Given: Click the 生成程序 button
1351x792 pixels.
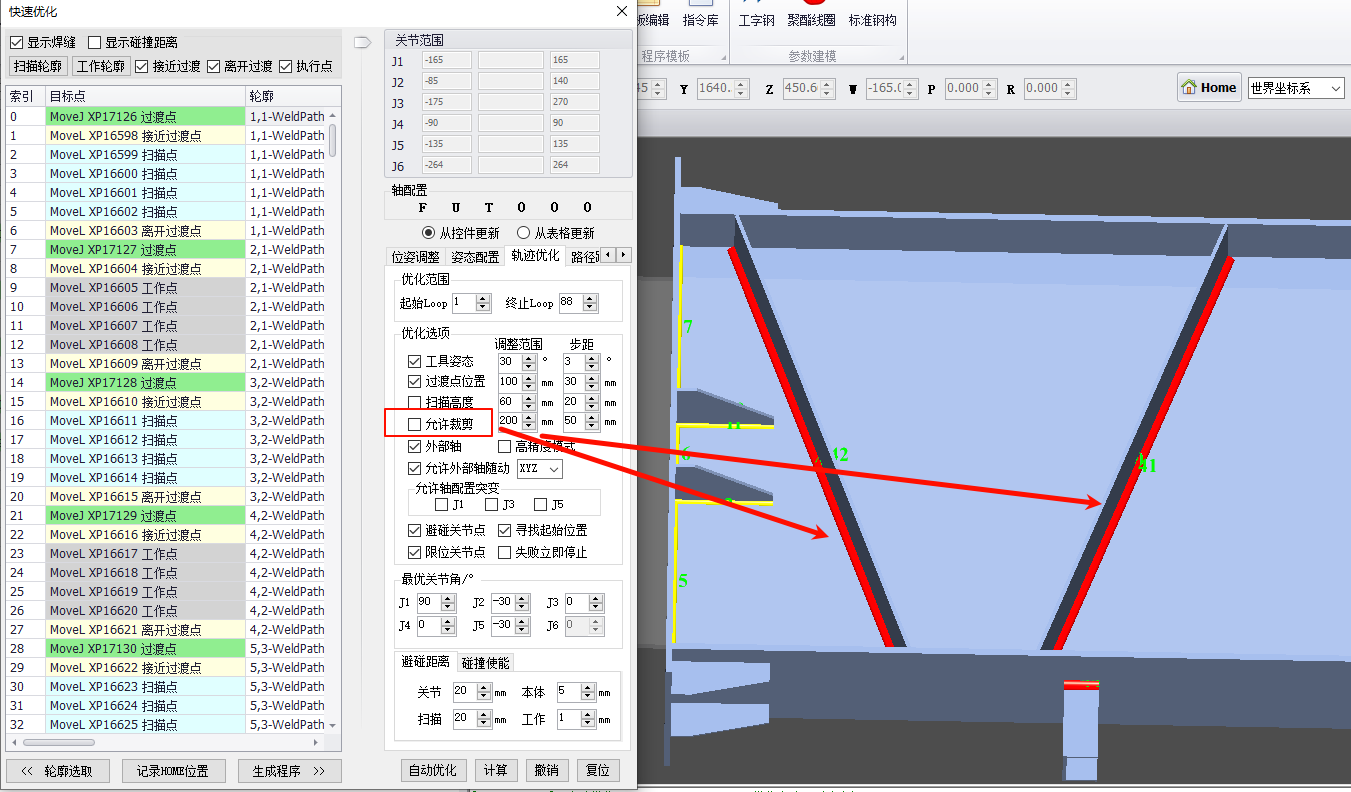Looking at the screenshot, I should (289, 771).
